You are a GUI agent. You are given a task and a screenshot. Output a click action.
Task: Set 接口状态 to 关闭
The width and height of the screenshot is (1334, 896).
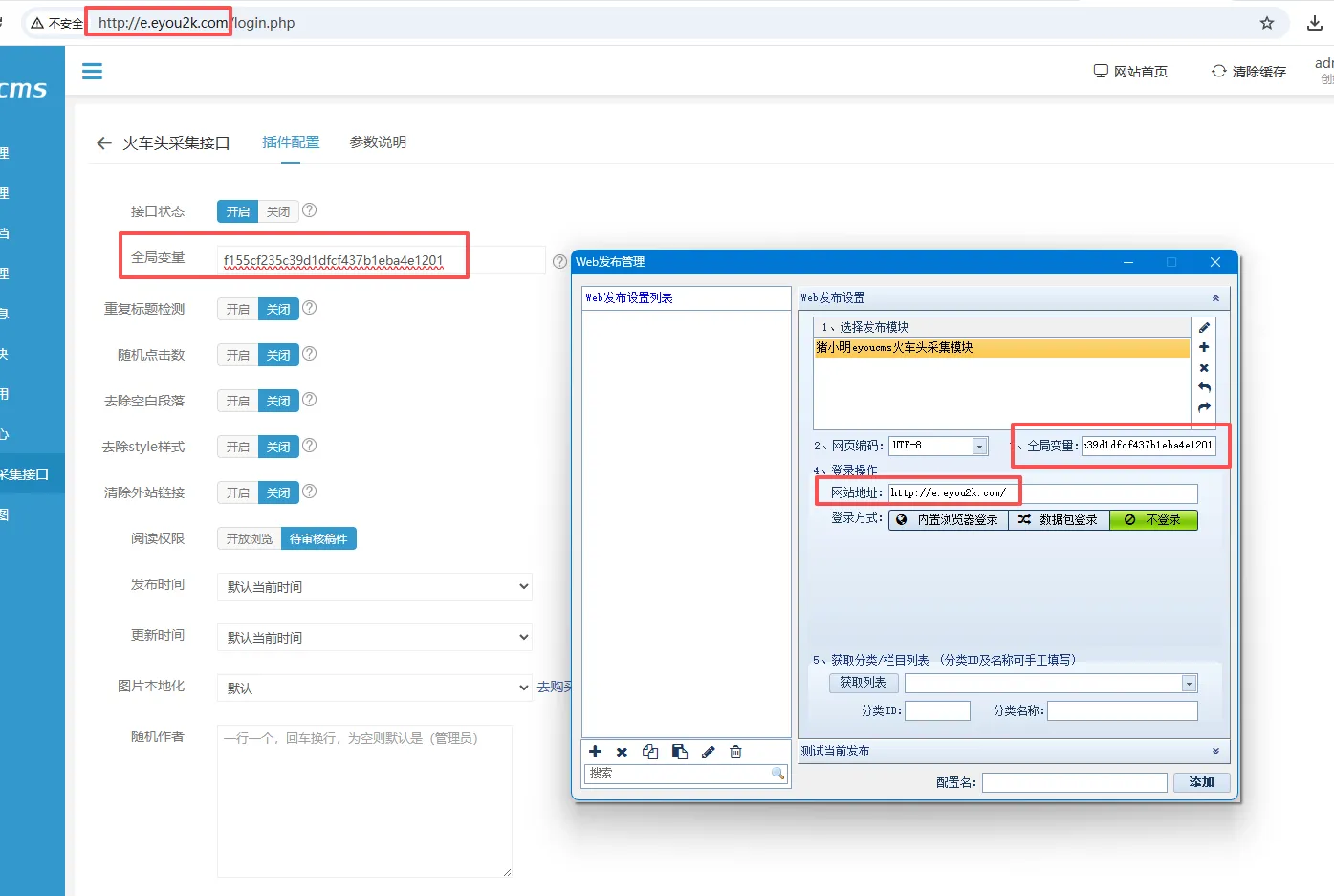click(278, 211)
